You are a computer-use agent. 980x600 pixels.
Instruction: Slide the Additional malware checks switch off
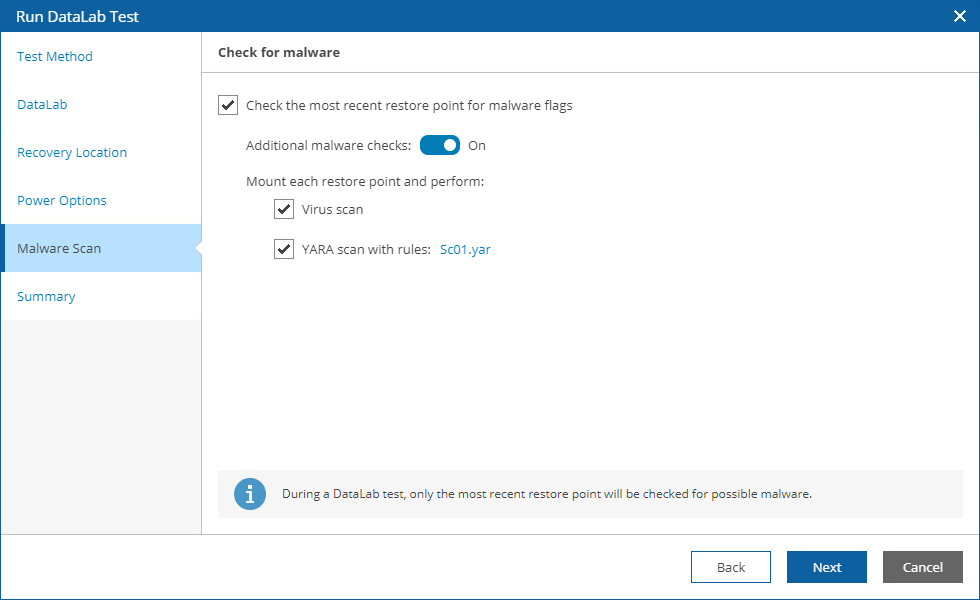(x=439, y=145)
